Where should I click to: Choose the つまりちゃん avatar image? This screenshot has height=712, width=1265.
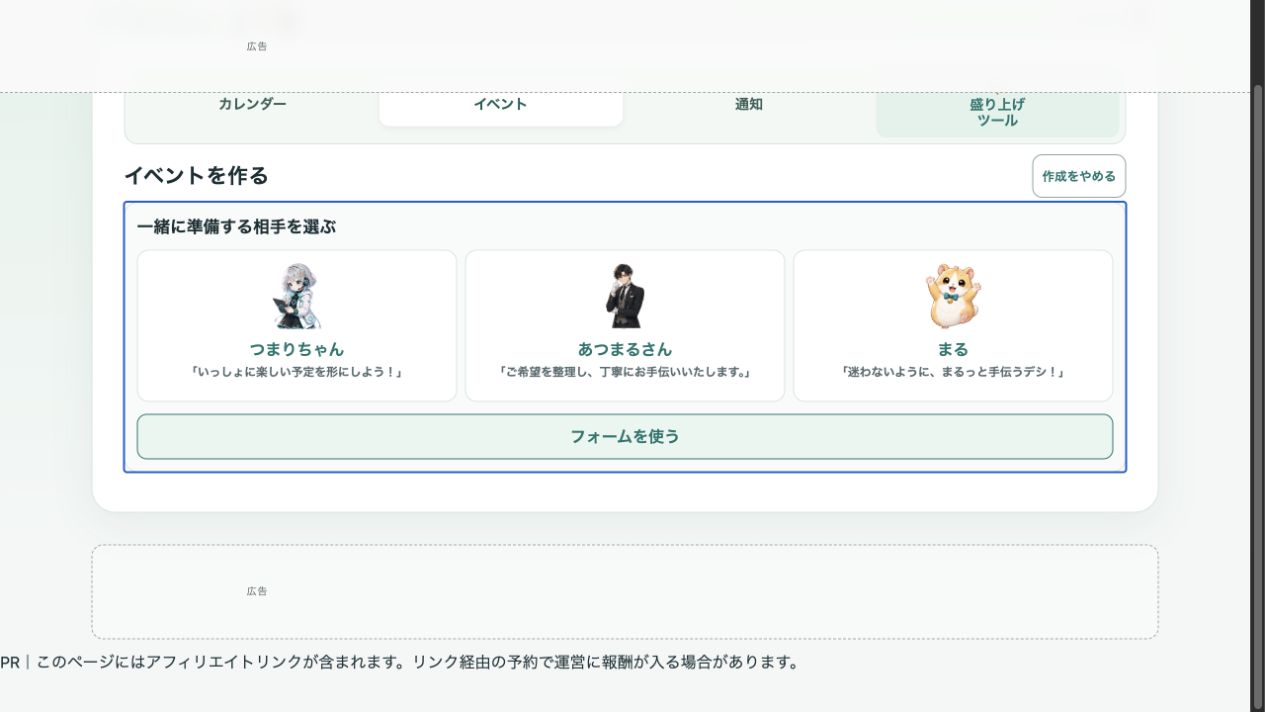[x=297, y=296]
